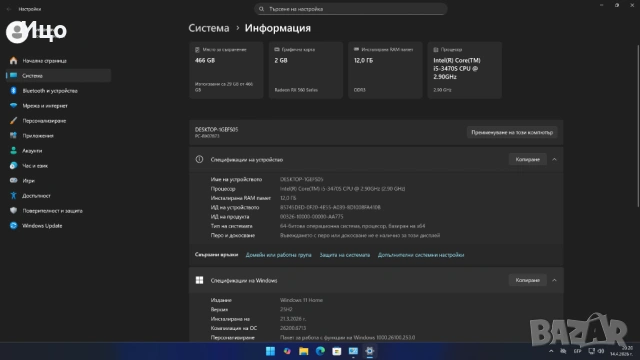This screenshot has height=360, width=640.
Task: Select product ID 00326-10000-00000-AA775
Action: (311, 217)
